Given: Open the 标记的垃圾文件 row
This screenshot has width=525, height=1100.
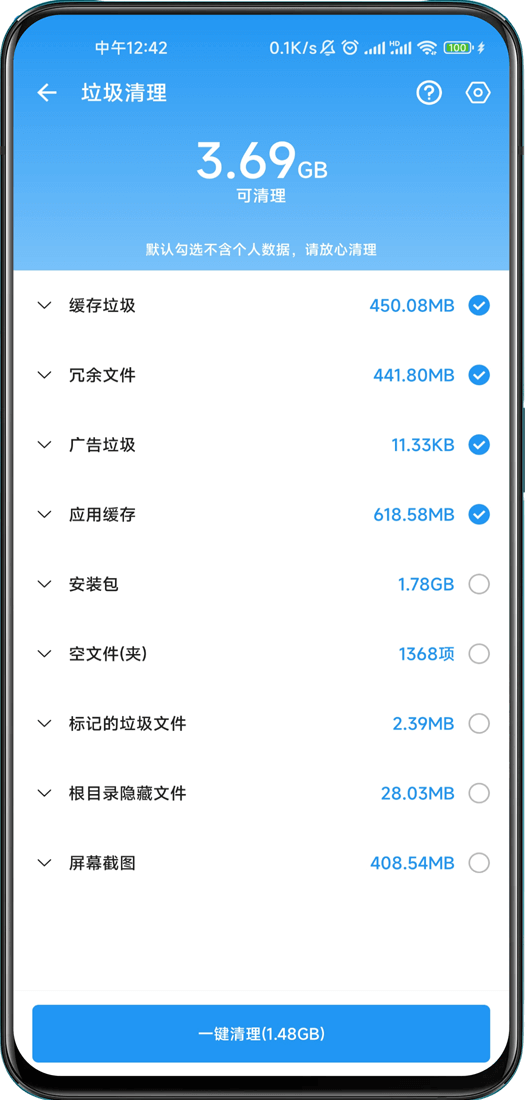Looking at the screenshot, I should tap(262, 723).
